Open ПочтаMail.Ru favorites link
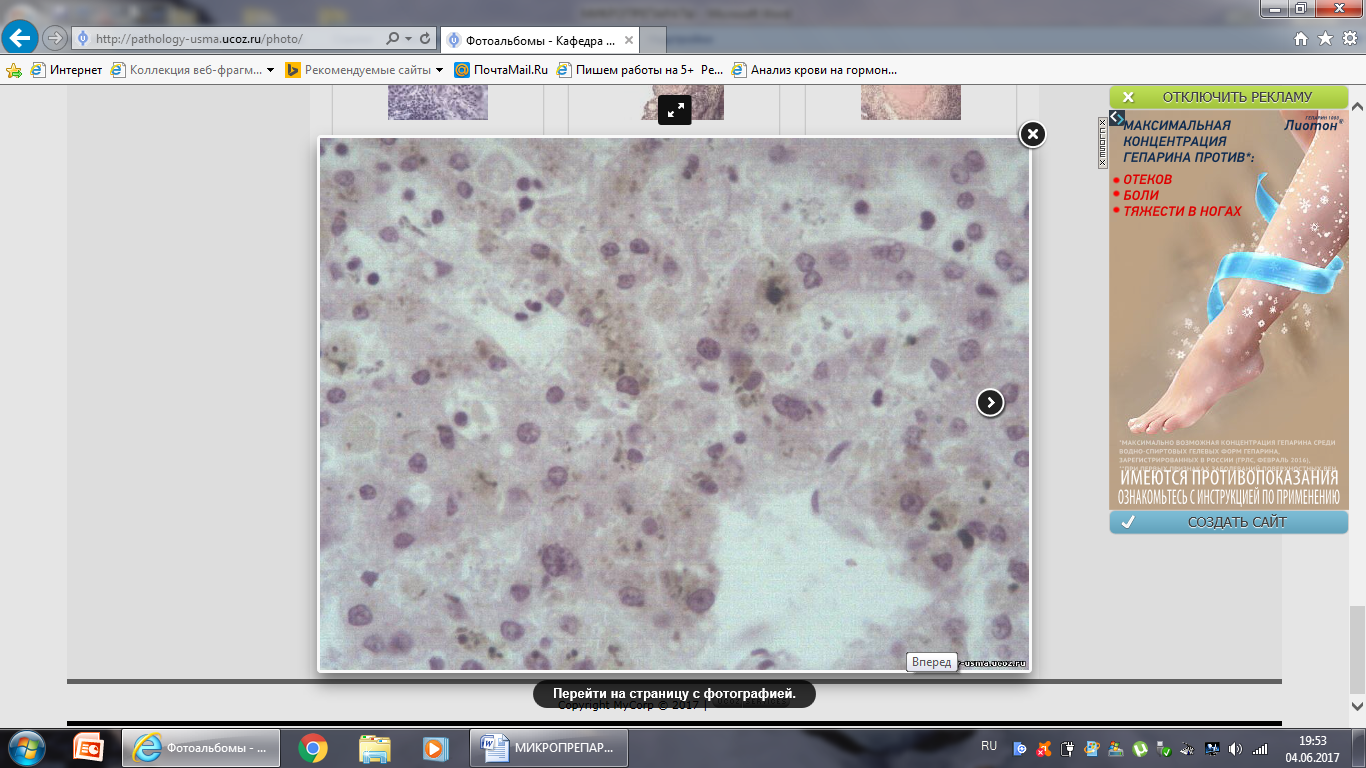 coord(501,70)
